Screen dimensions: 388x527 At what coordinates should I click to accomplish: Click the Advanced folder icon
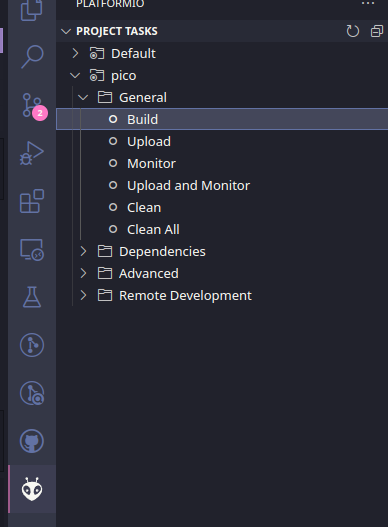pyautogui.click(x=105, y=273)
